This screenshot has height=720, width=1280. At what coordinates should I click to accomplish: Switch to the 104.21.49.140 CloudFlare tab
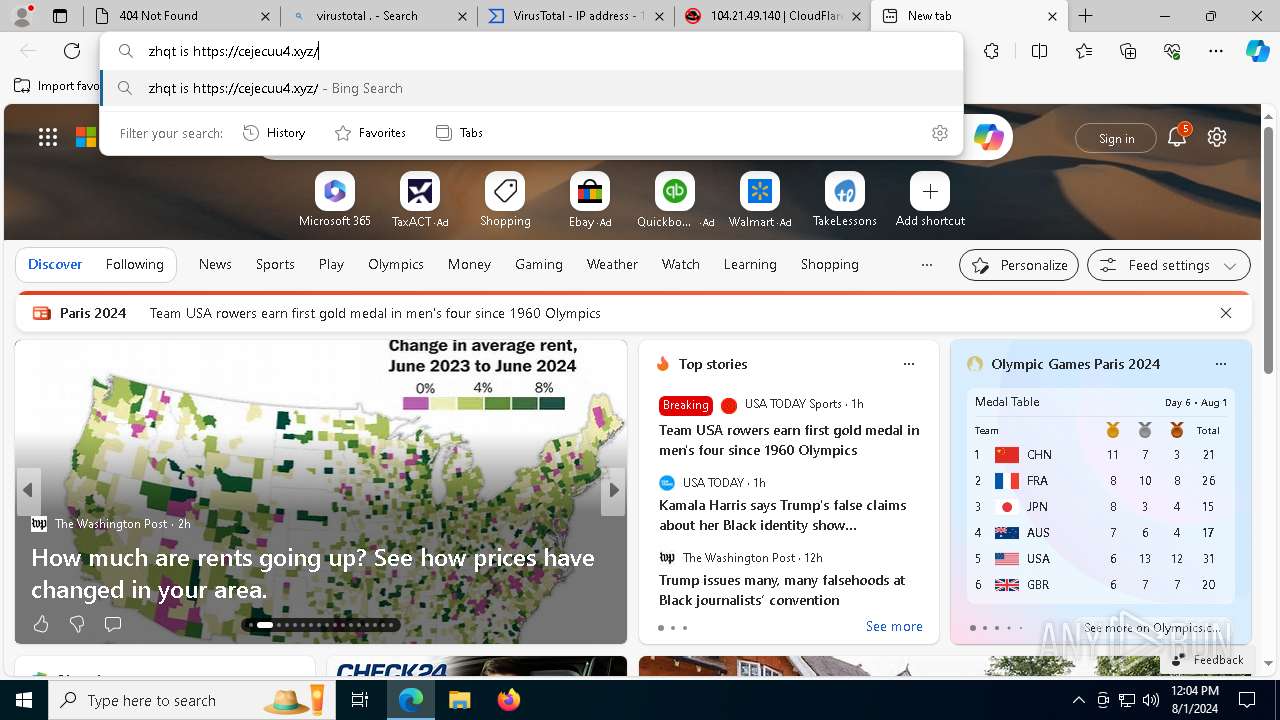[772, 16]
